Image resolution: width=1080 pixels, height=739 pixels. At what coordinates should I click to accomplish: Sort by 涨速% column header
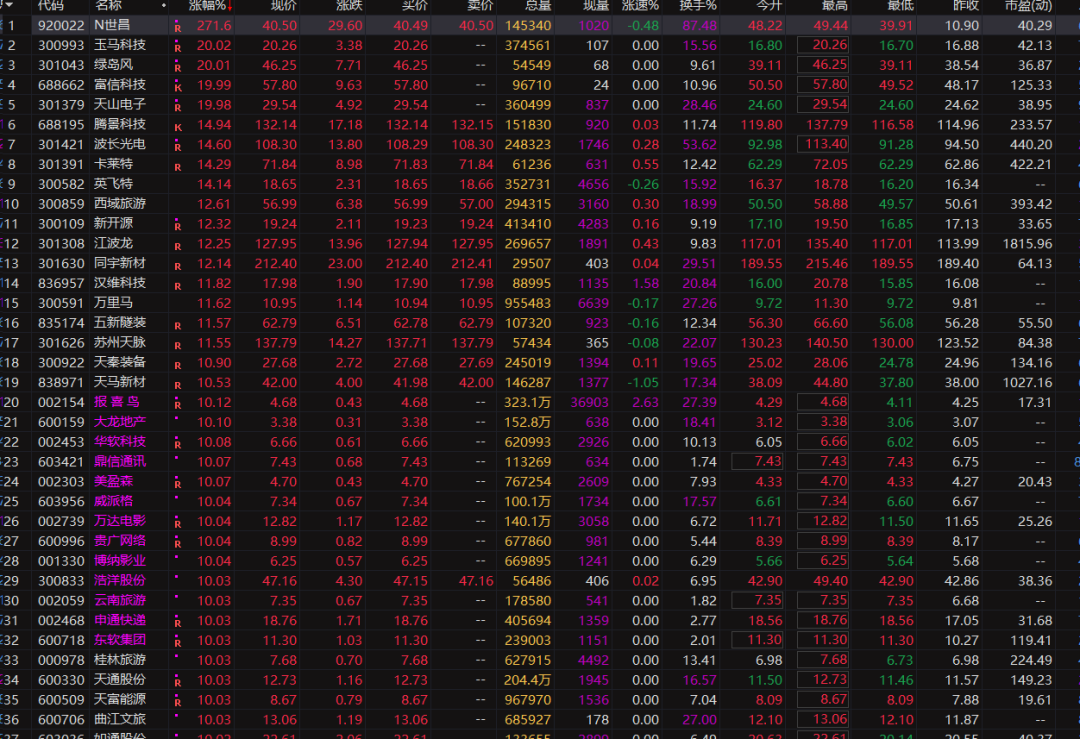(x=640, y=5)
